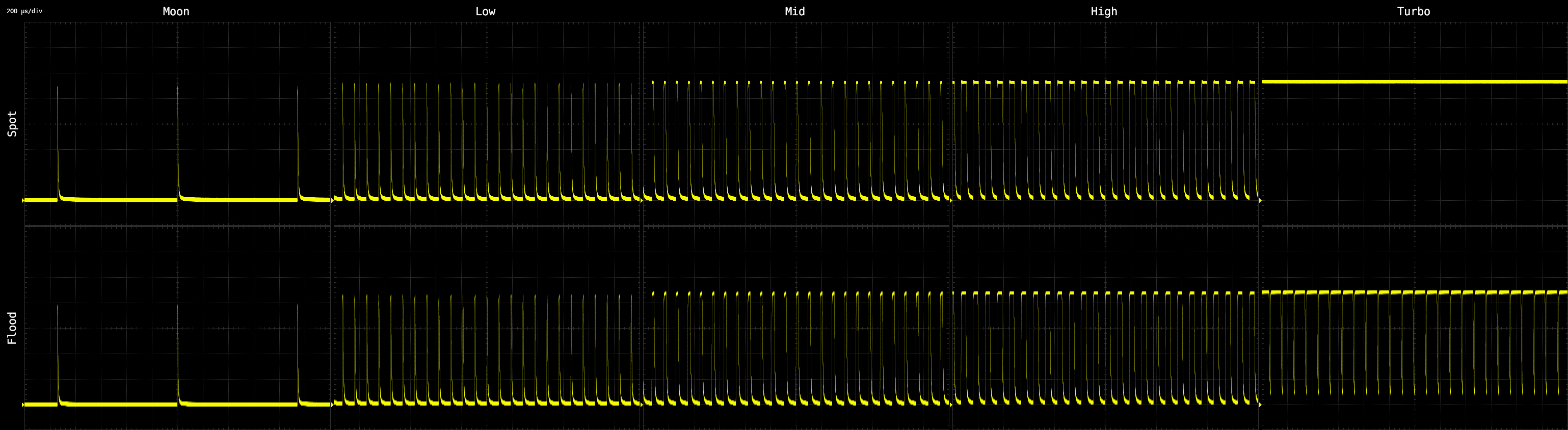Screen dimensions: 1568x430
Task: Select the Flood Low waveform panel
Action: [486, 329]
